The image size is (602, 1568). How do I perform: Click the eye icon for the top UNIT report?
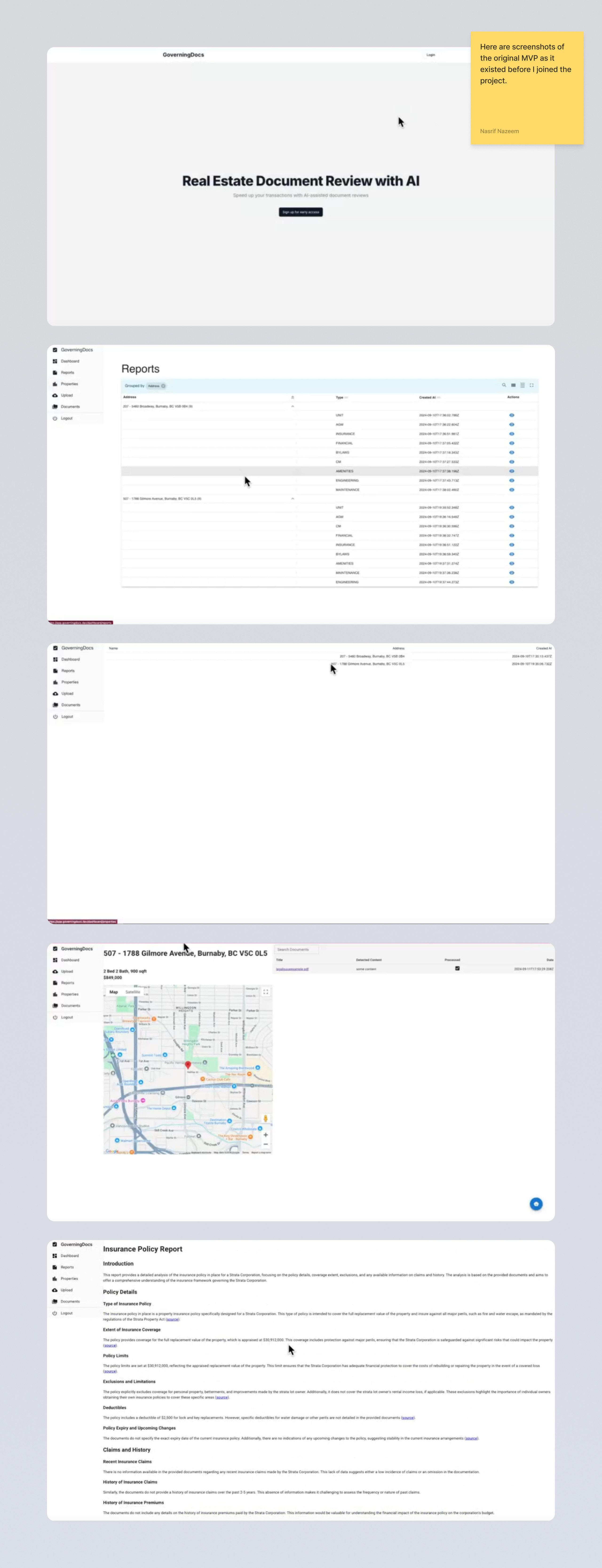(511, 415)
